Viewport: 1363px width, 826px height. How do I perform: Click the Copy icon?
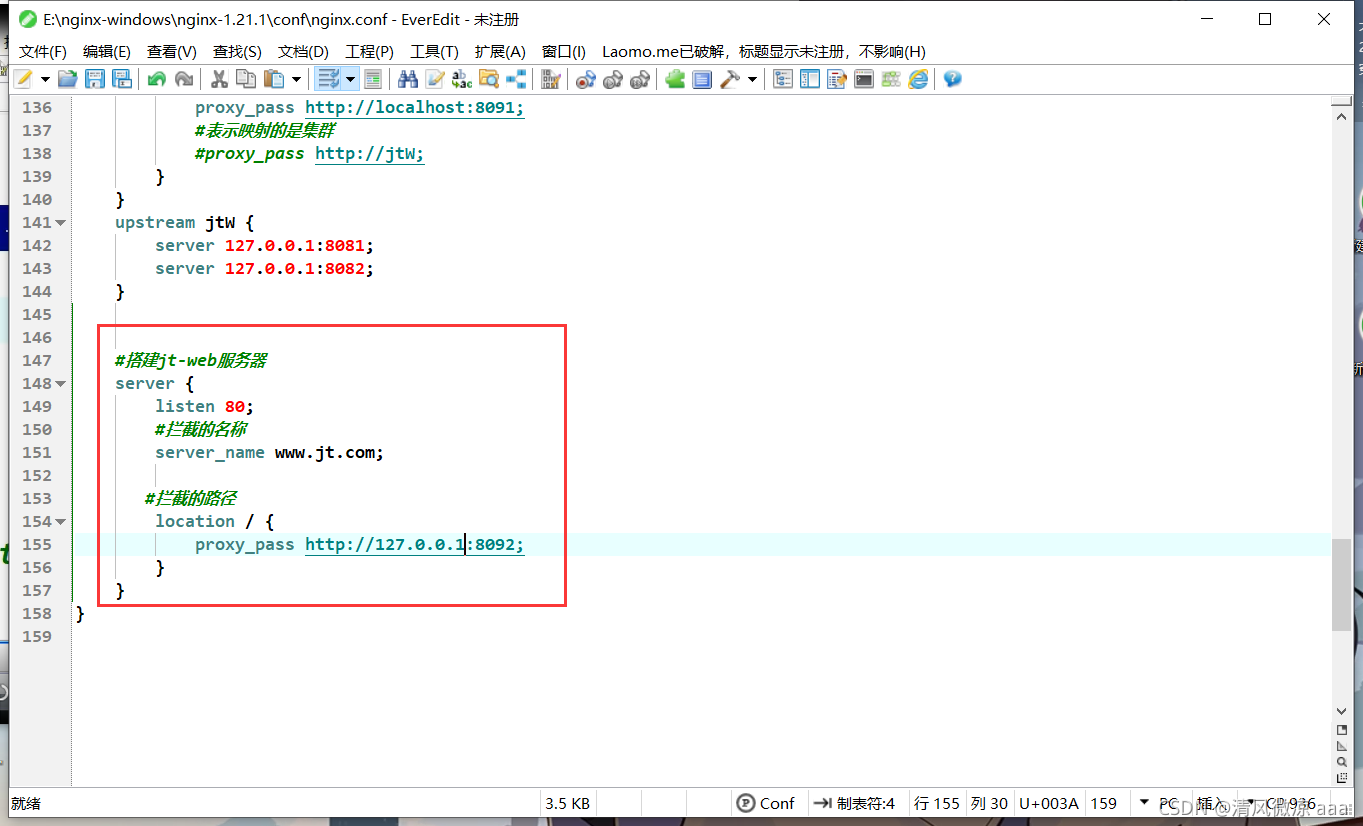246,79
